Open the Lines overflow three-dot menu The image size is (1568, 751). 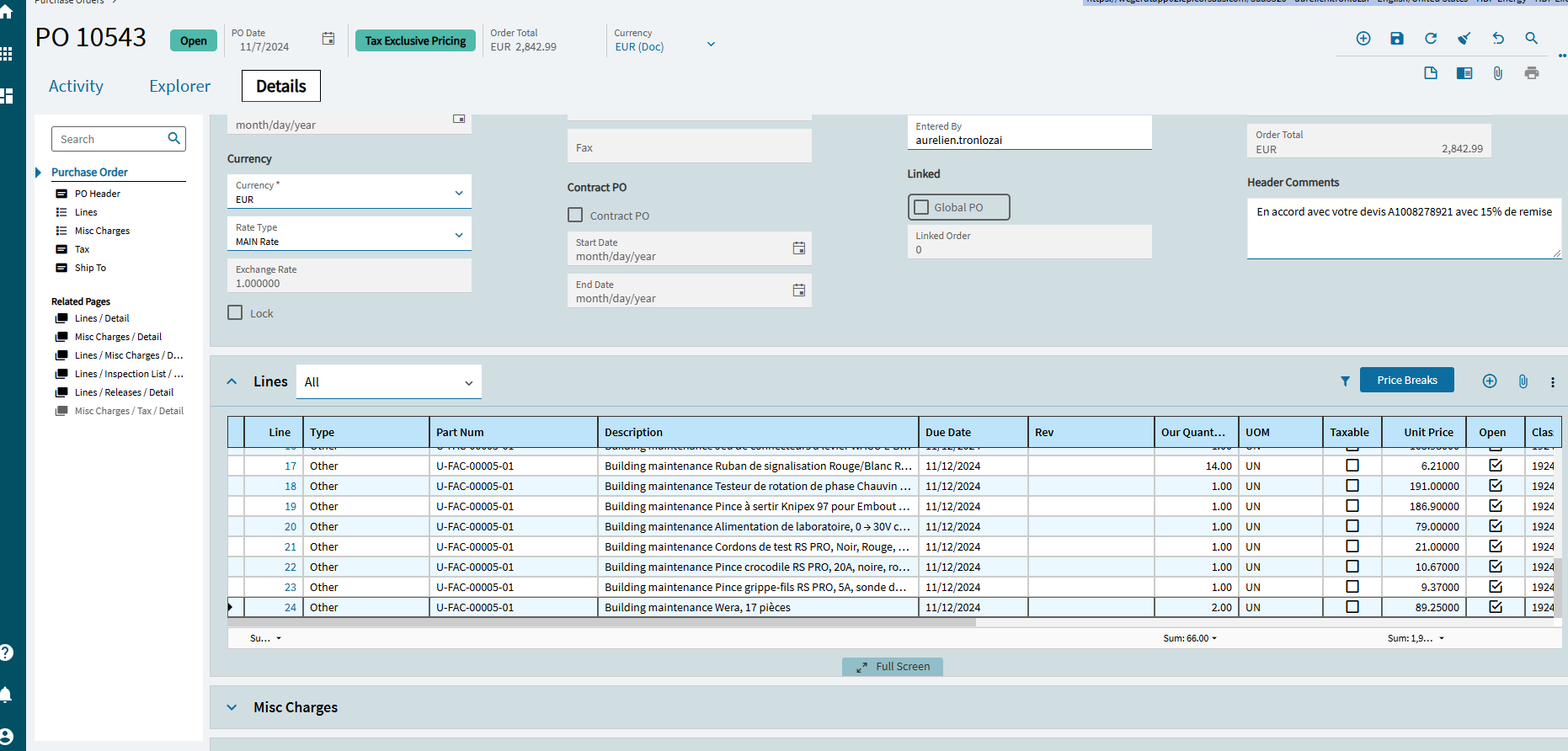pos(1553,382)
